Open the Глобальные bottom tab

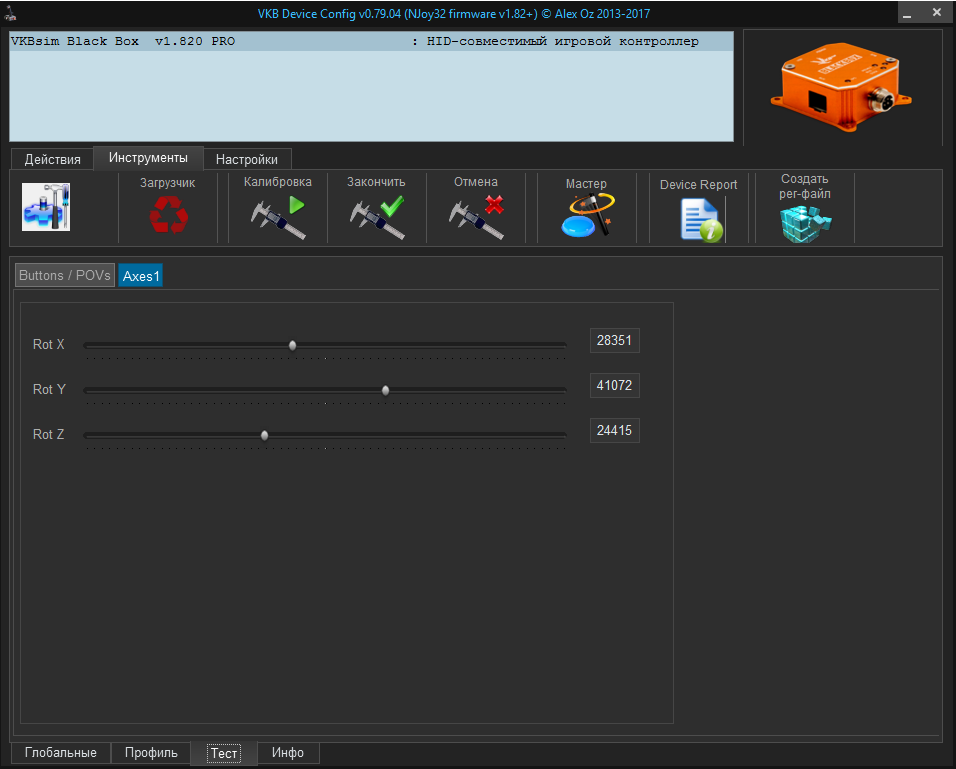pos(60,753)
